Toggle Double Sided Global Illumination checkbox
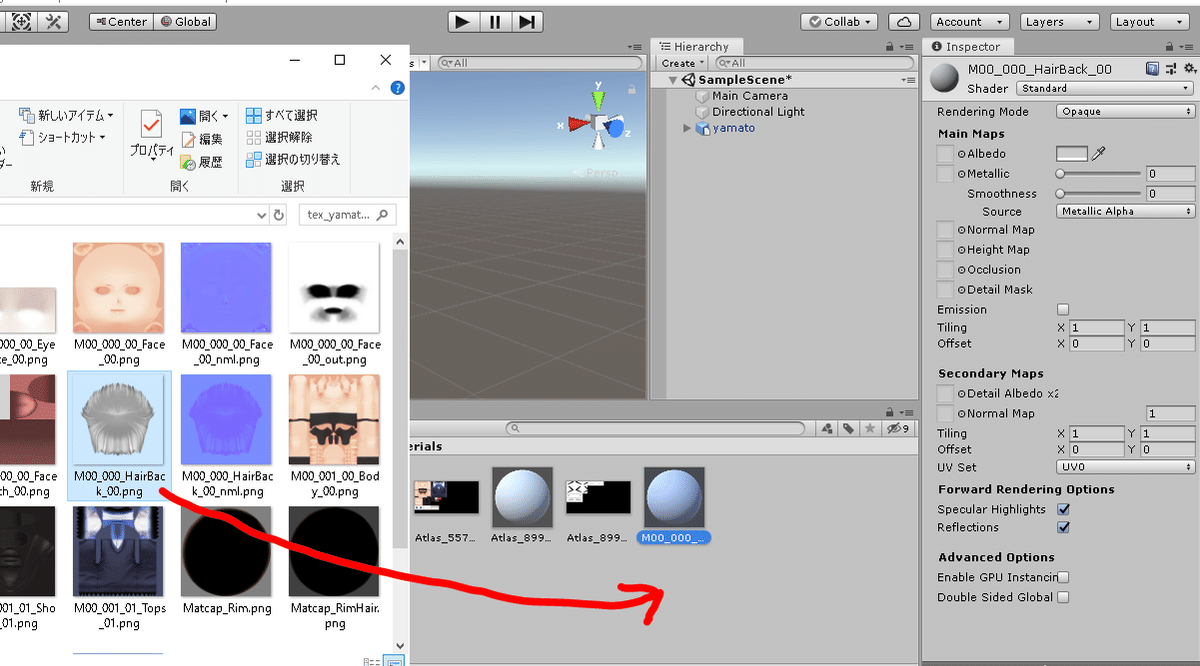Viewport: 1200px width, 666px height. (1063, 597)
